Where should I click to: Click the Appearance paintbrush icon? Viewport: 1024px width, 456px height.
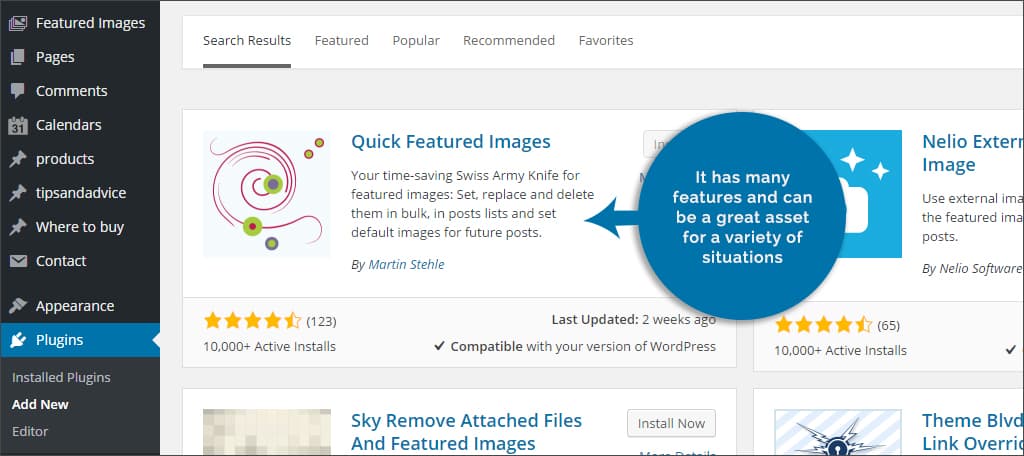(x=18, y=306)
